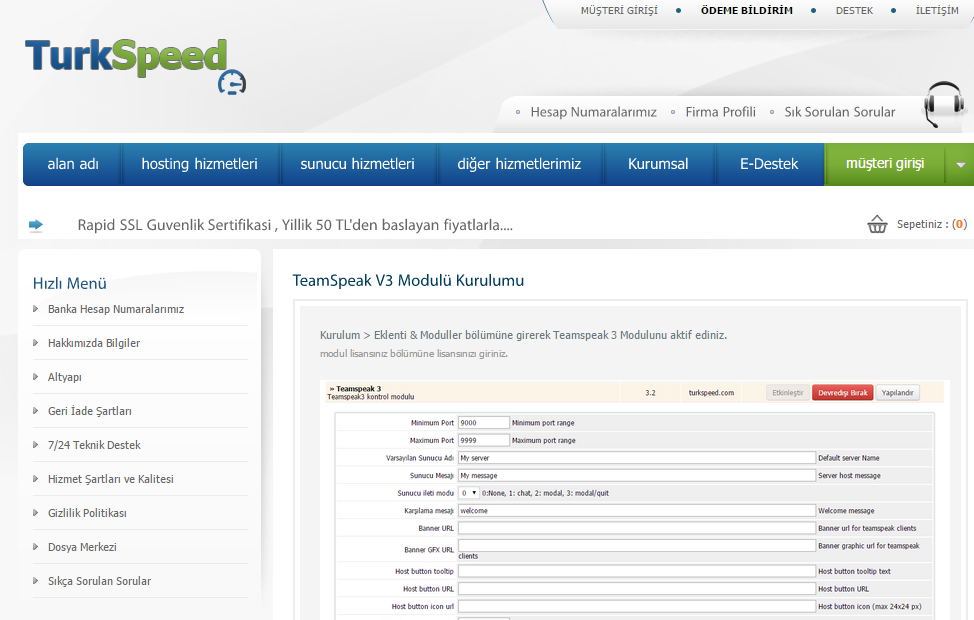
Task: Click the Rapid SSL announcement text
Action: coord(295,225)
